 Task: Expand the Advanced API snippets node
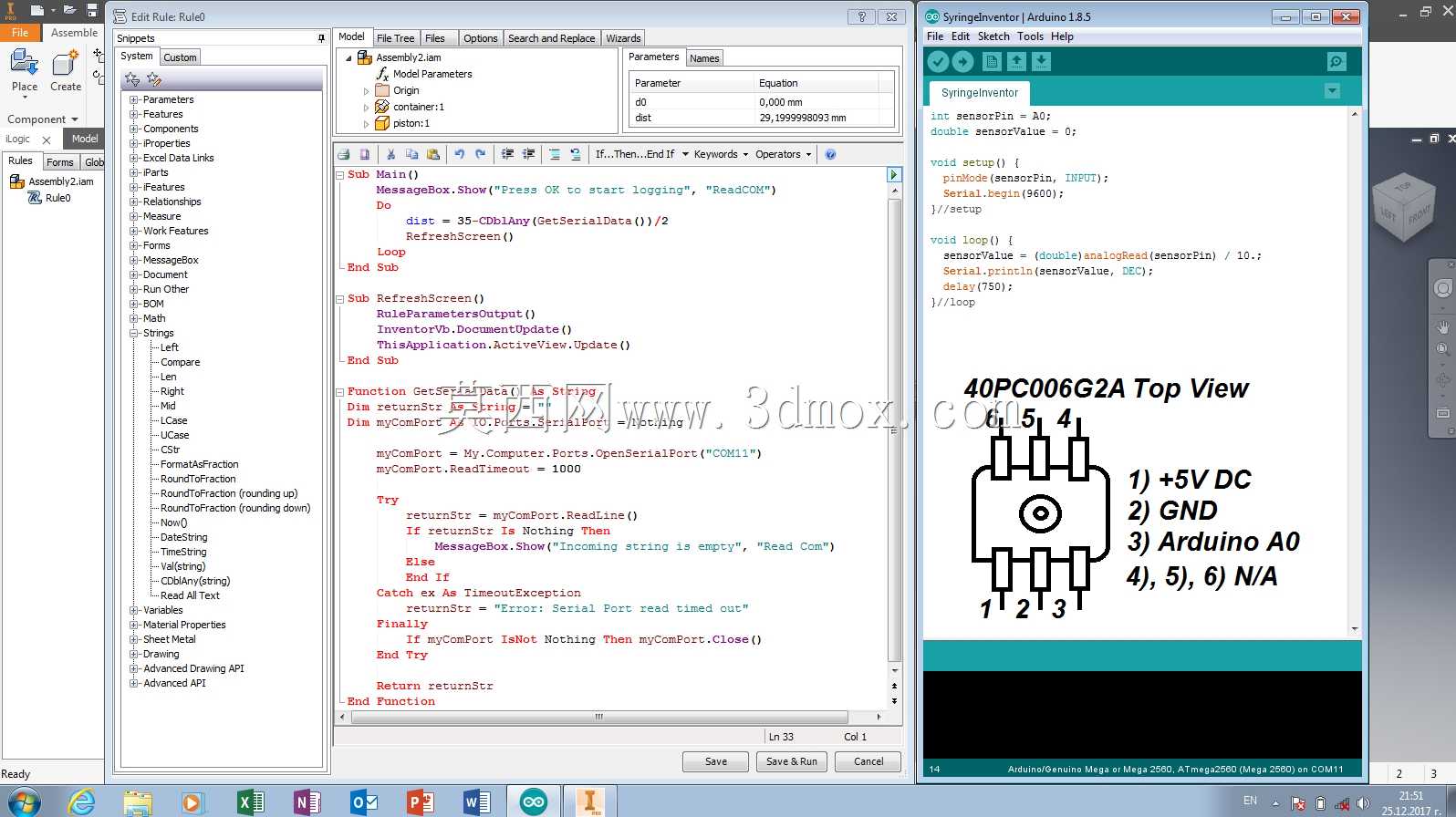click(134, 683)
